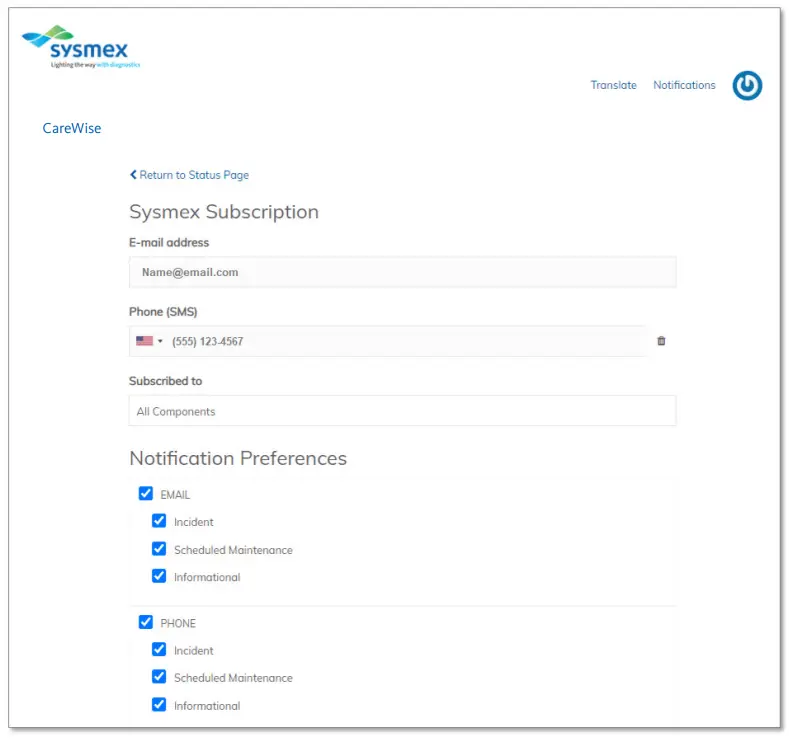Open the Notifications menu item
Viewport: 789px width, 739px height.
[x=684, y=85]
